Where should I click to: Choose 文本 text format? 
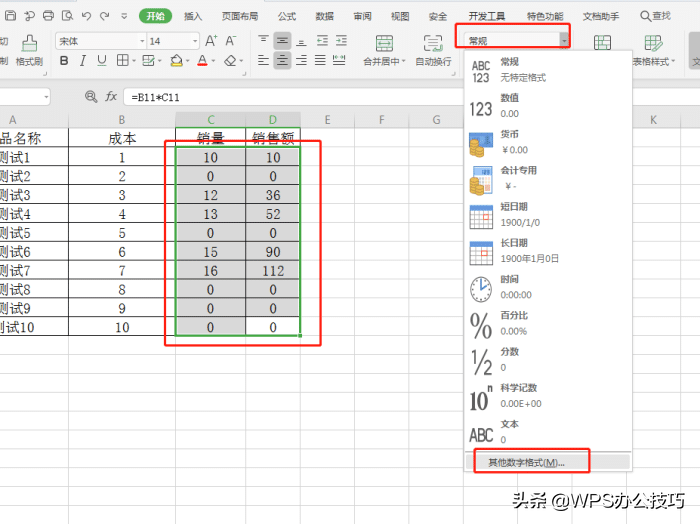pos(548,432)
